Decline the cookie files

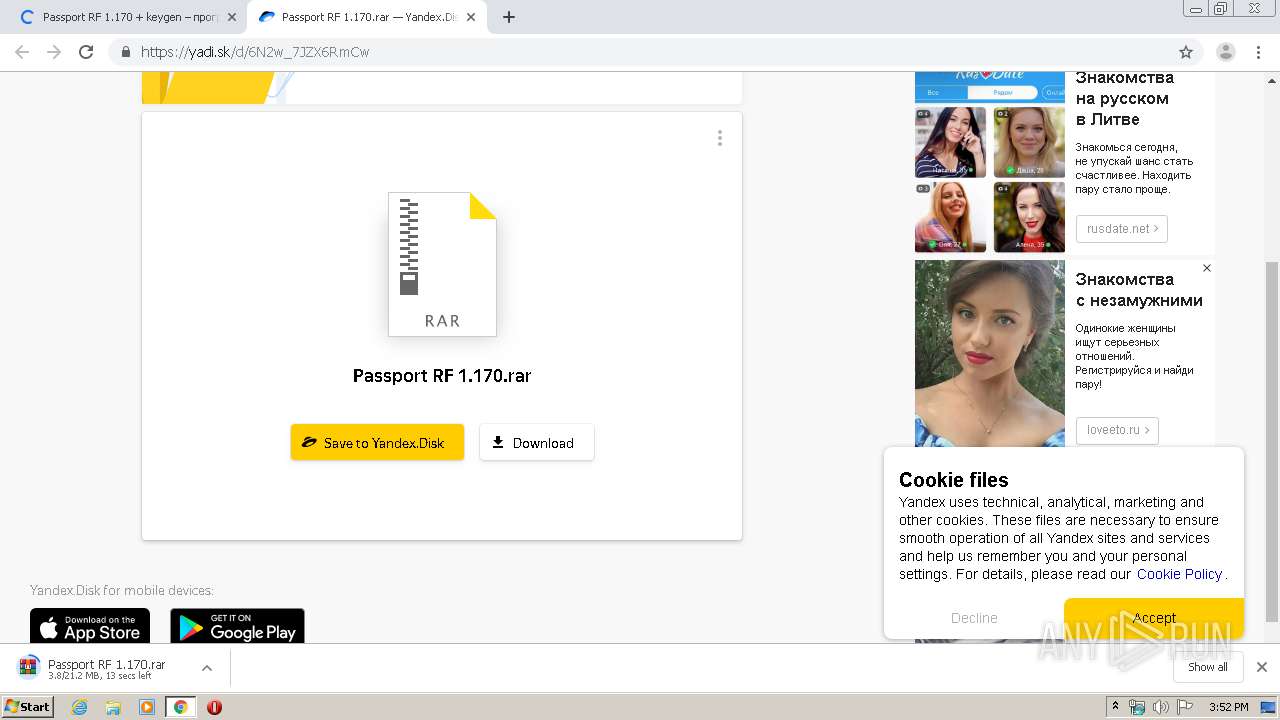(x=974, y=618)
